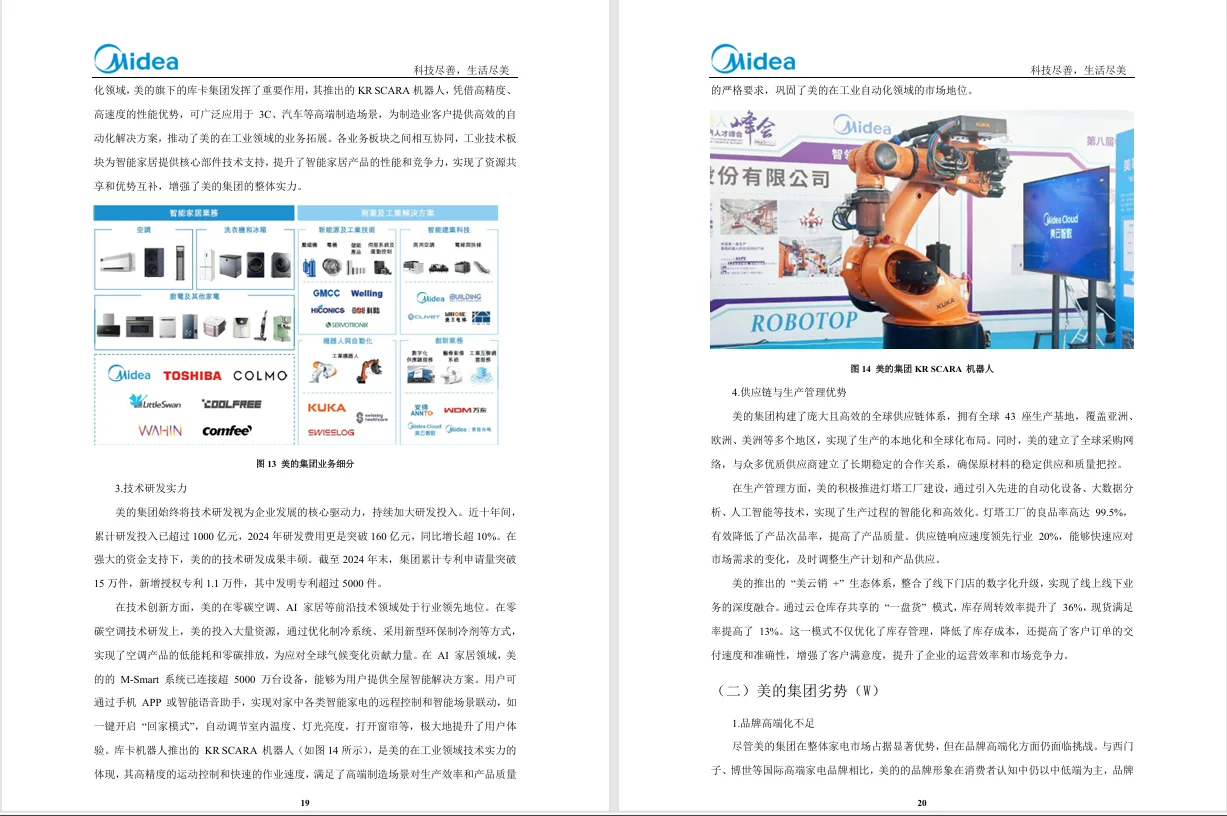Click the GMCC logo
Screen dimensions: 1227x816
pos(326,293)
